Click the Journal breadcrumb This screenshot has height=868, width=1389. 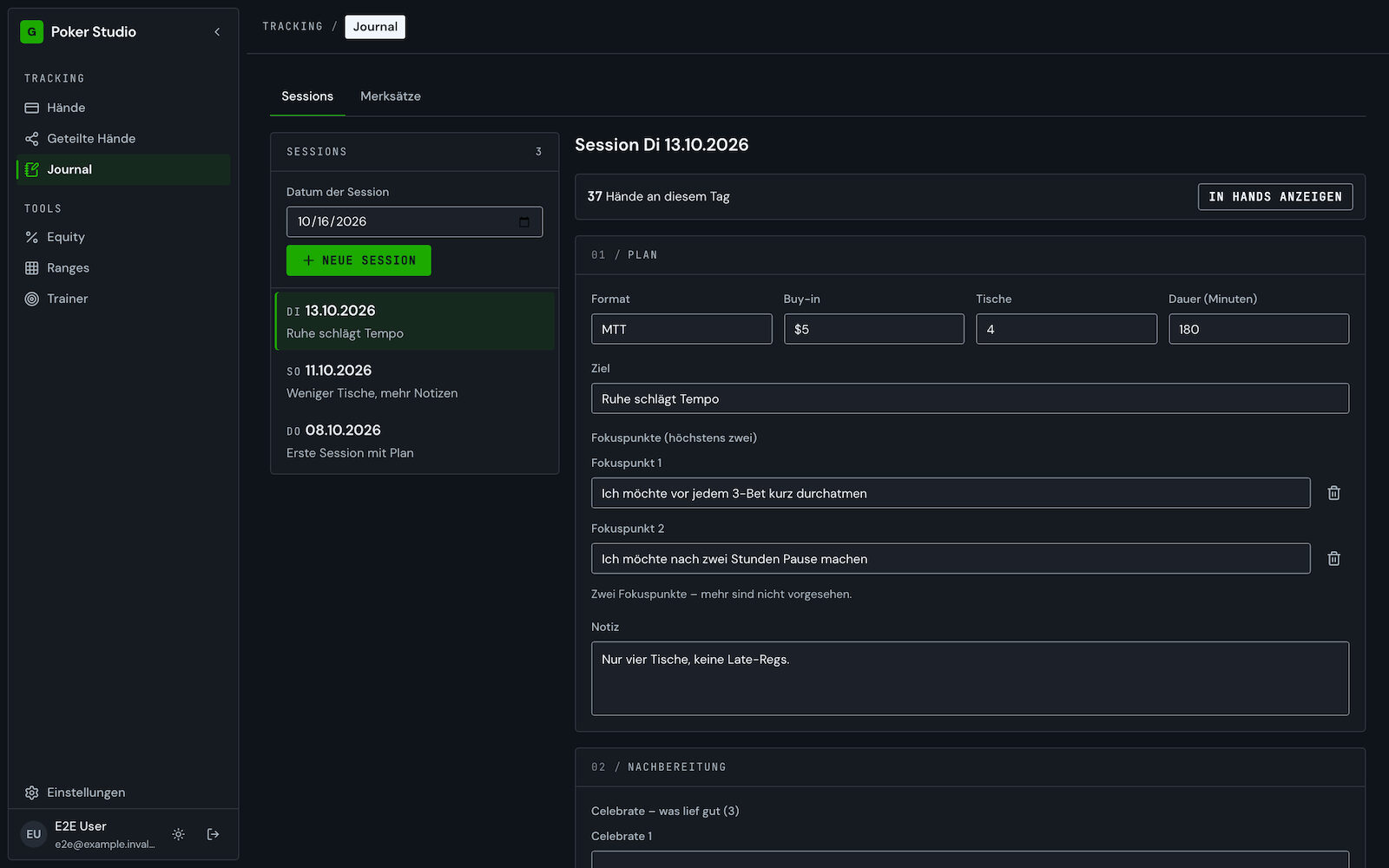pos(375,27)
